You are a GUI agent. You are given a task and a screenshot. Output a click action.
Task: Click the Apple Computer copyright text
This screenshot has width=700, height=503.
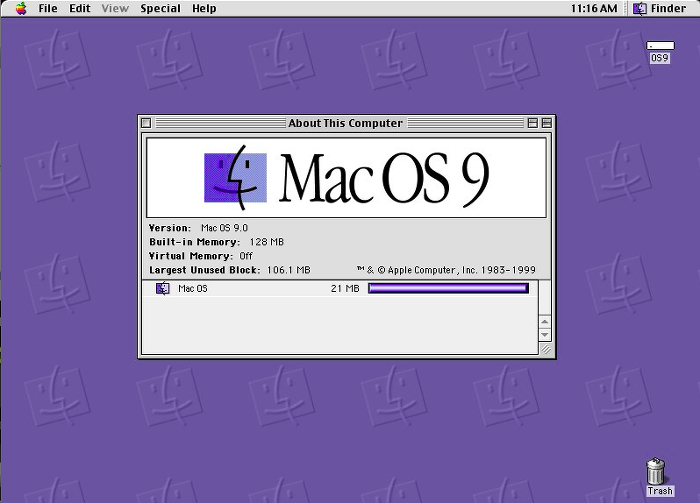click(x=446, y=270)
